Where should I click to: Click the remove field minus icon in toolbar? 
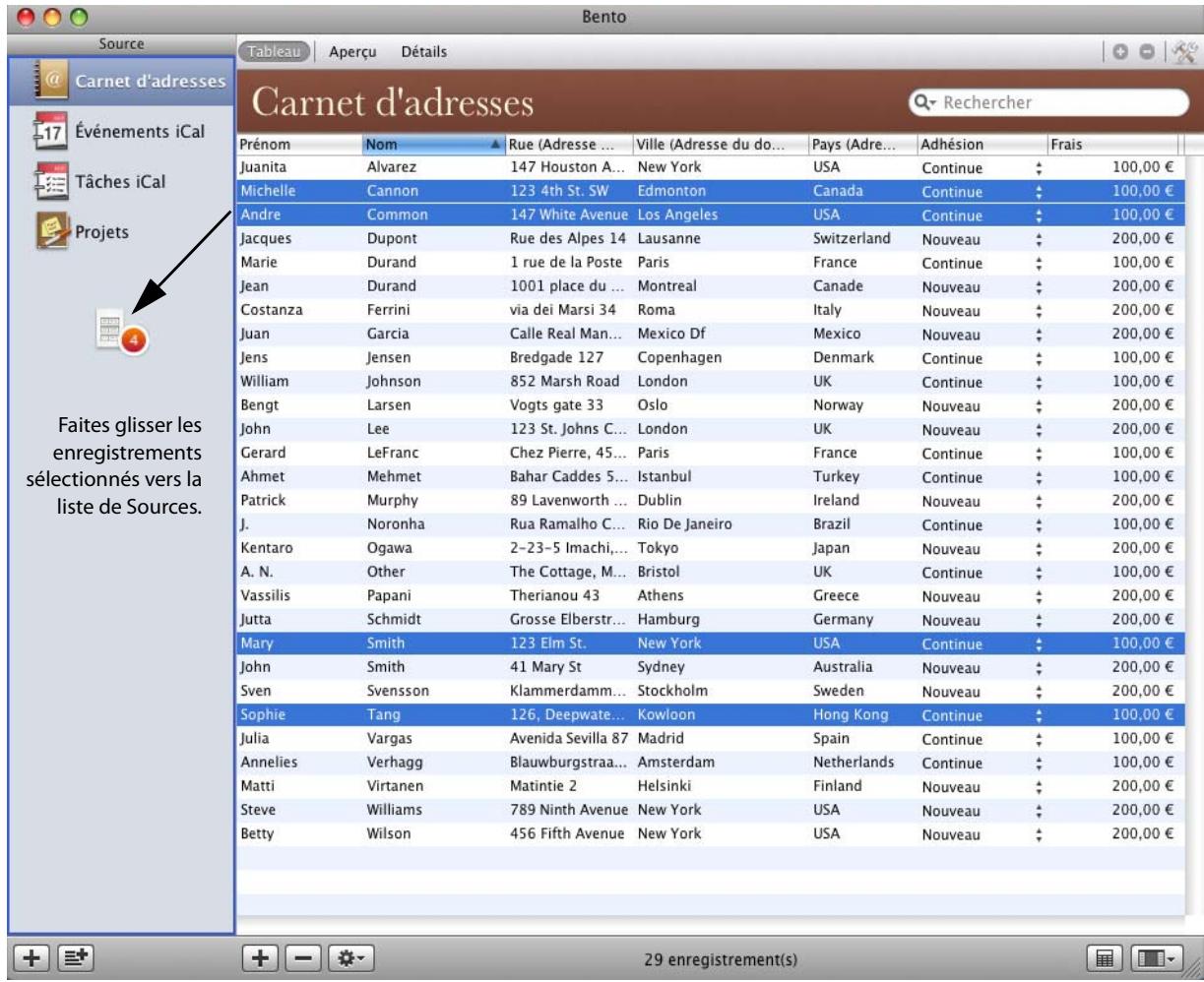[1149, 51]
